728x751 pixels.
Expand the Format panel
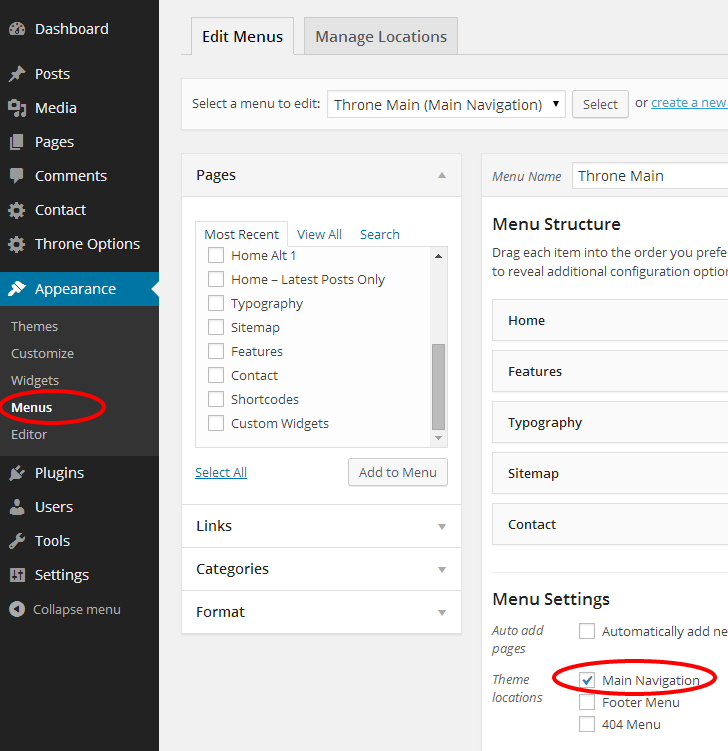[x=321, y=612]
